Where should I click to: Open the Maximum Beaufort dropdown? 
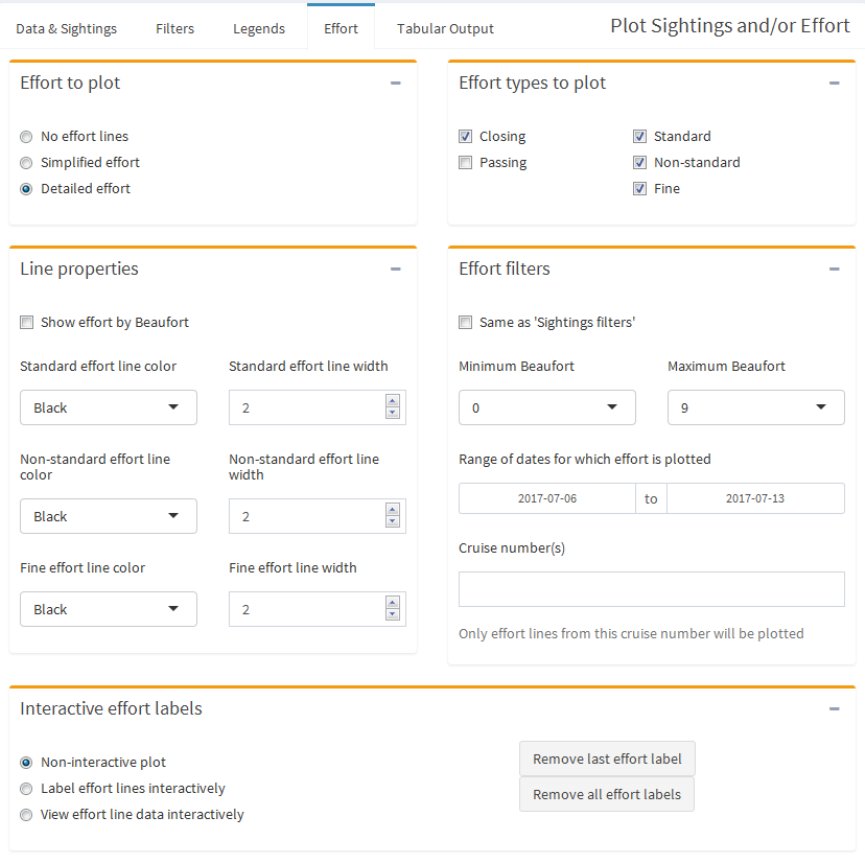pyautogui.click(x=756, y=408)
